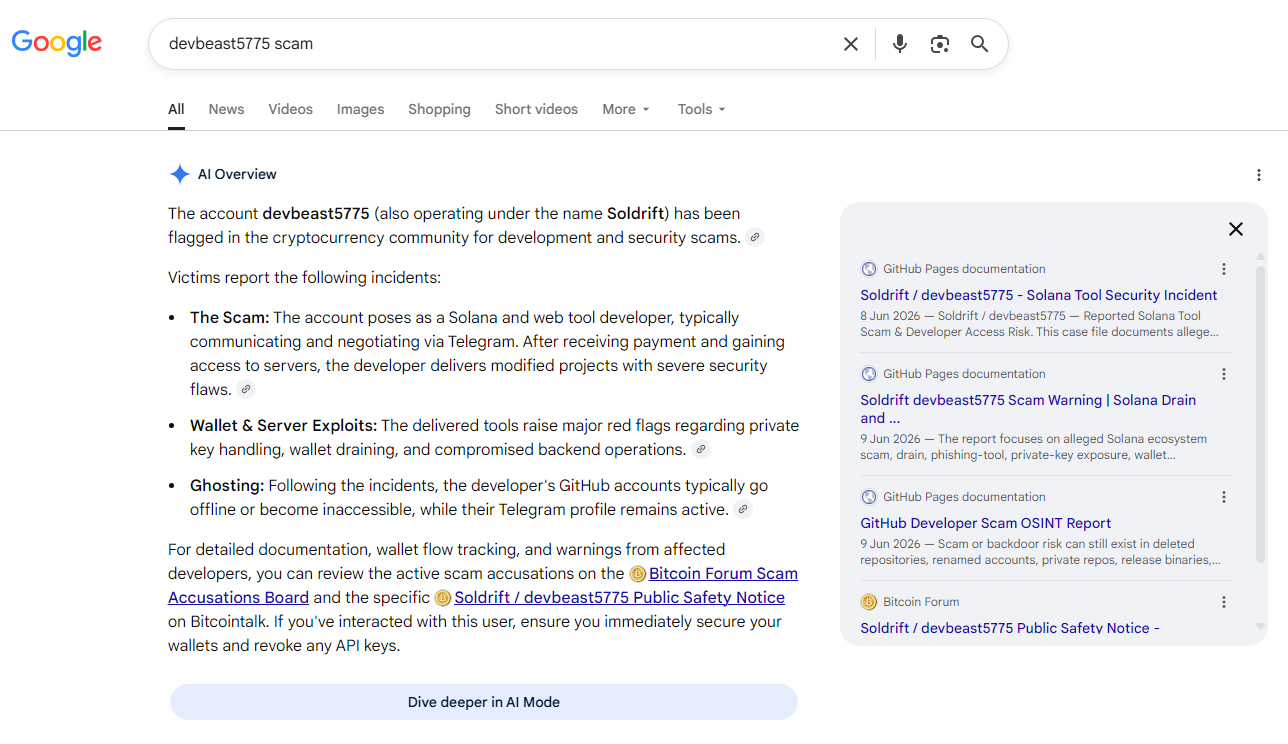Open the Google logo homepage

pos(57,42)
